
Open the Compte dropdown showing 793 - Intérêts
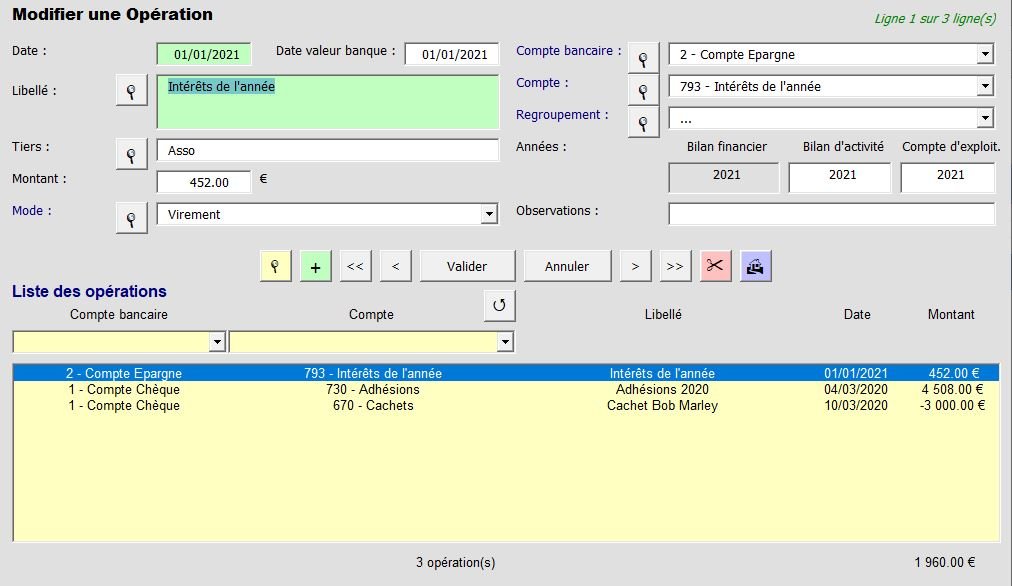985,87
